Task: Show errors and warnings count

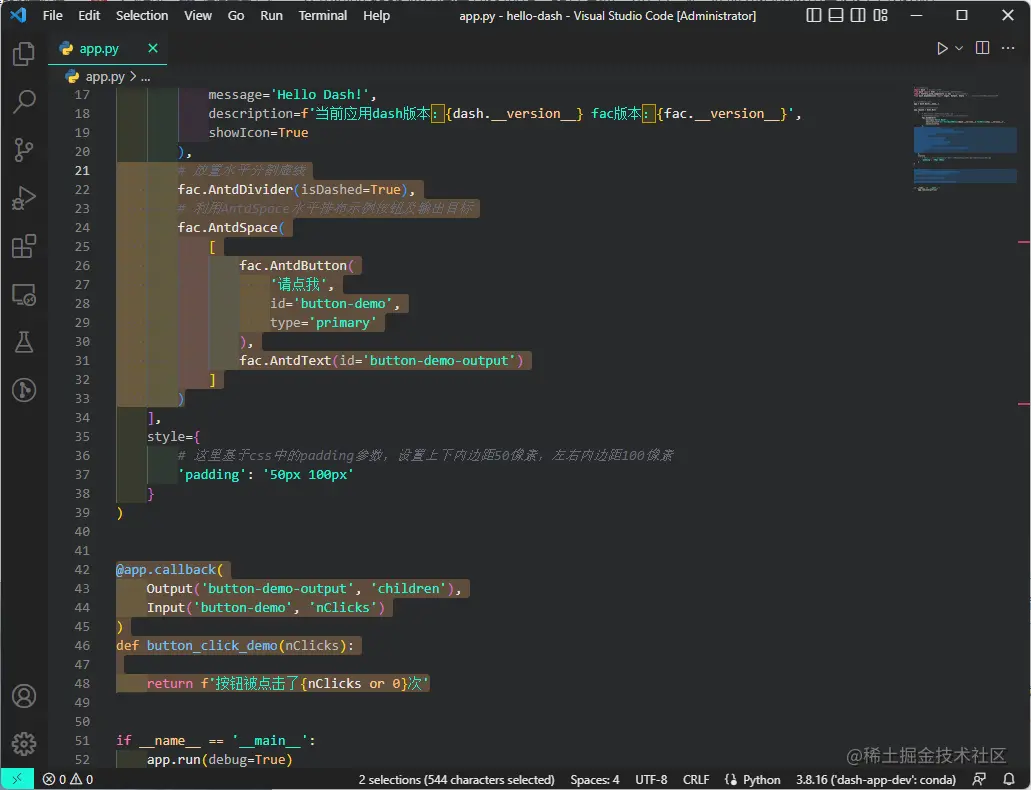Action: tap(68, 779)
